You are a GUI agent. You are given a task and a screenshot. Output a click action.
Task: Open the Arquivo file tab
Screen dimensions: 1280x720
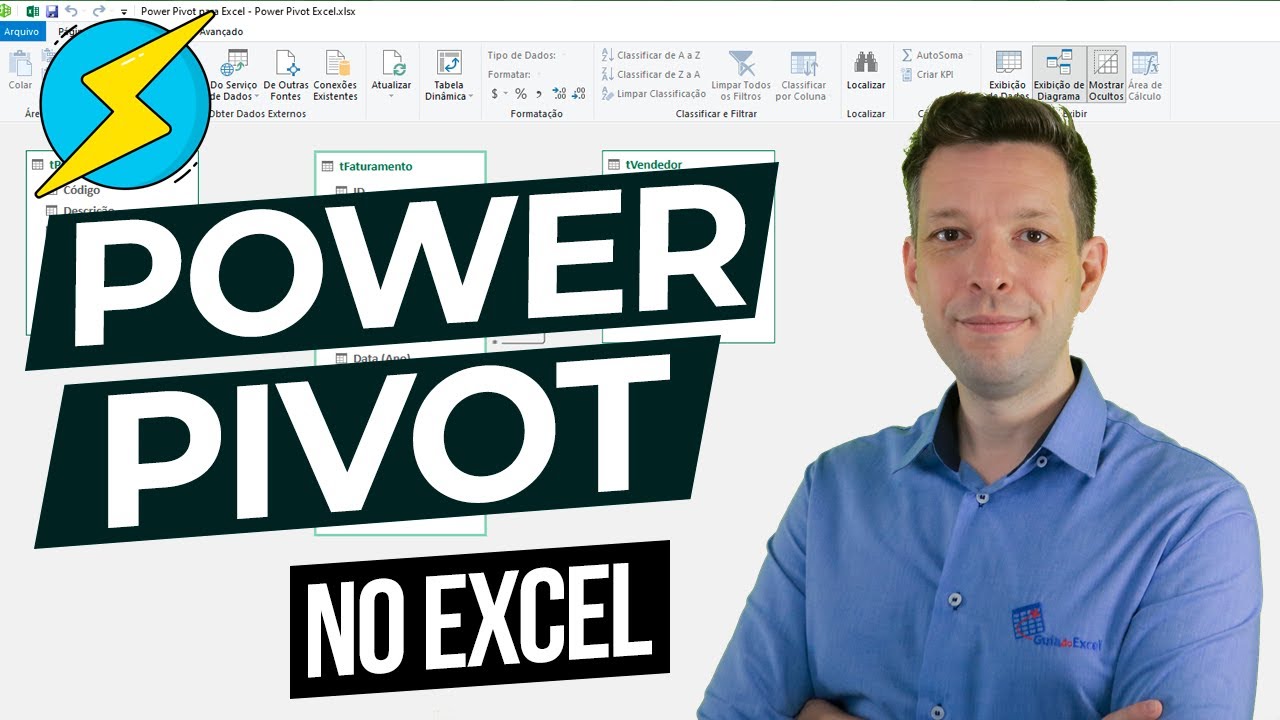tap(21, 32)
